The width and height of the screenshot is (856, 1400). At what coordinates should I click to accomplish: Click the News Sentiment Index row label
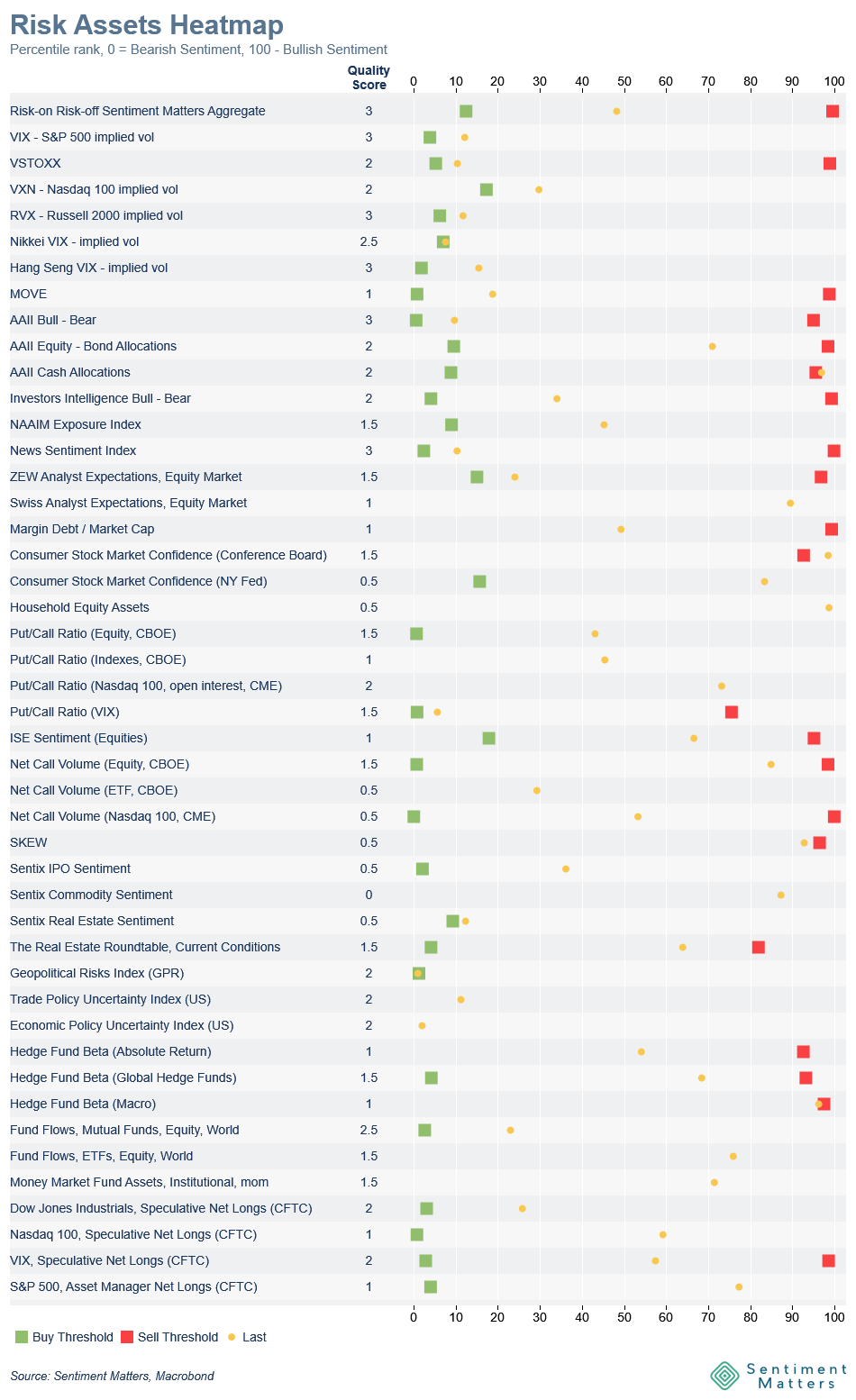(x=73, y=451)
